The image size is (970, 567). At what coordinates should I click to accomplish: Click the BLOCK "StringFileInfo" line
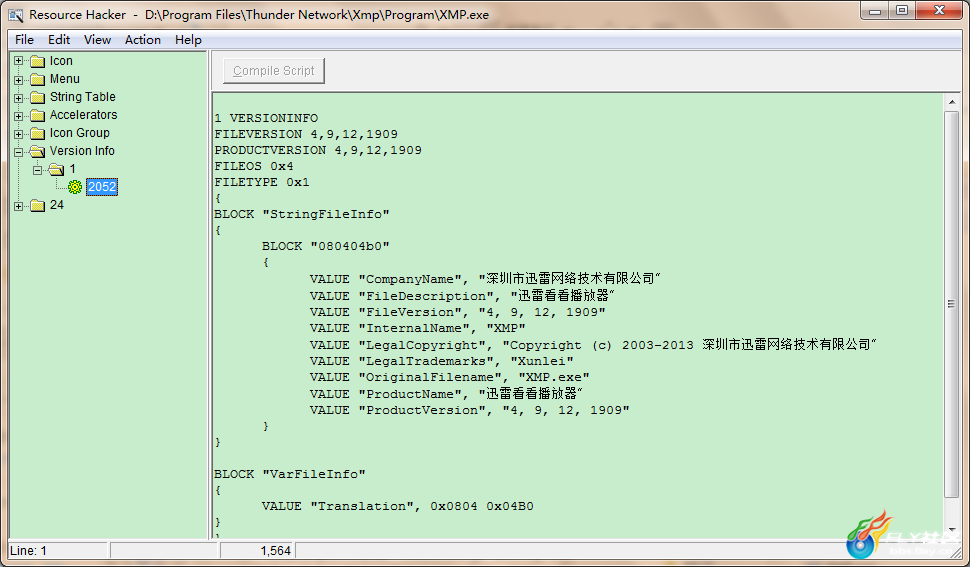tap(302, 215)
